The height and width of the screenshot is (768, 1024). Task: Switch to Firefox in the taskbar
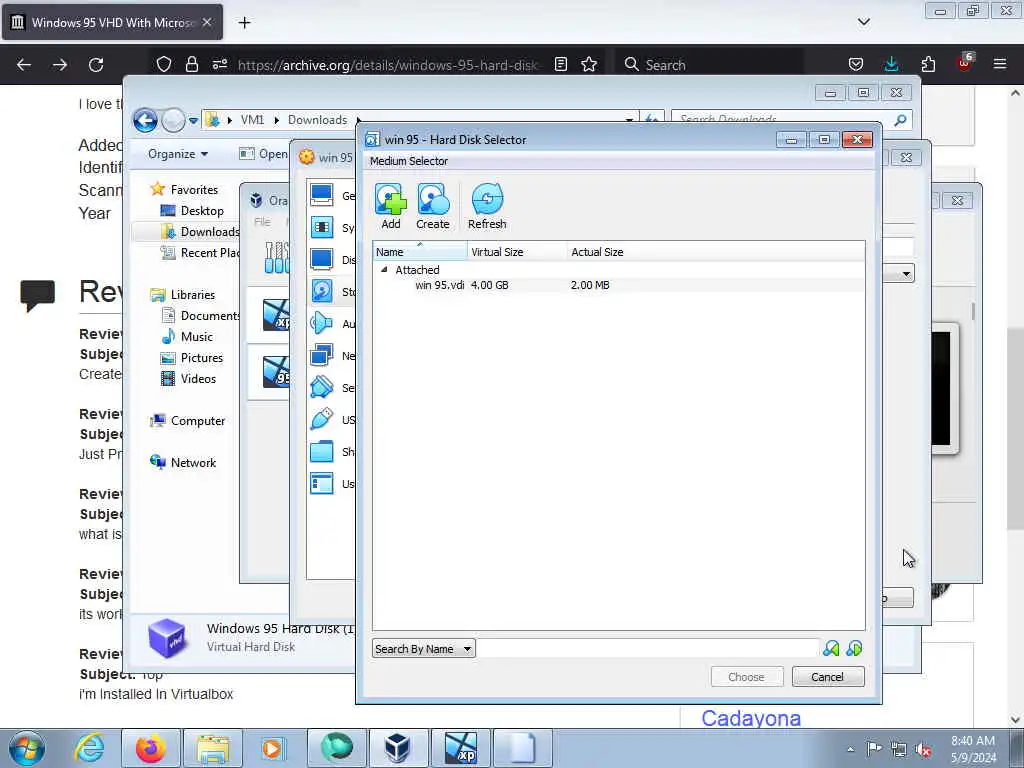(150, 748)
